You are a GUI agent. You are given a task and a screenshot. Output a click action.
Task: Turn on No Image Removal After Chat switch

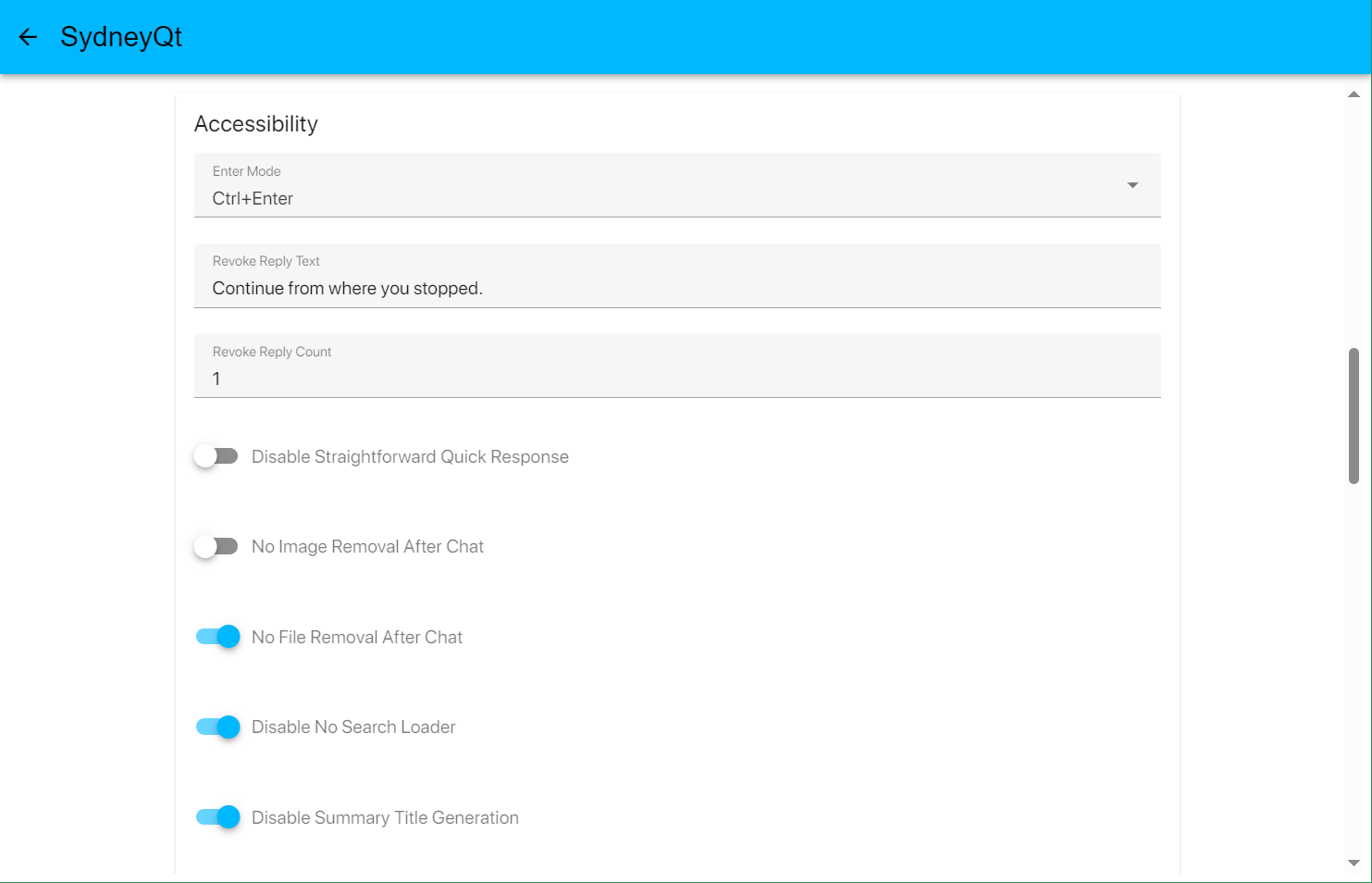click(x=216, y=546)
